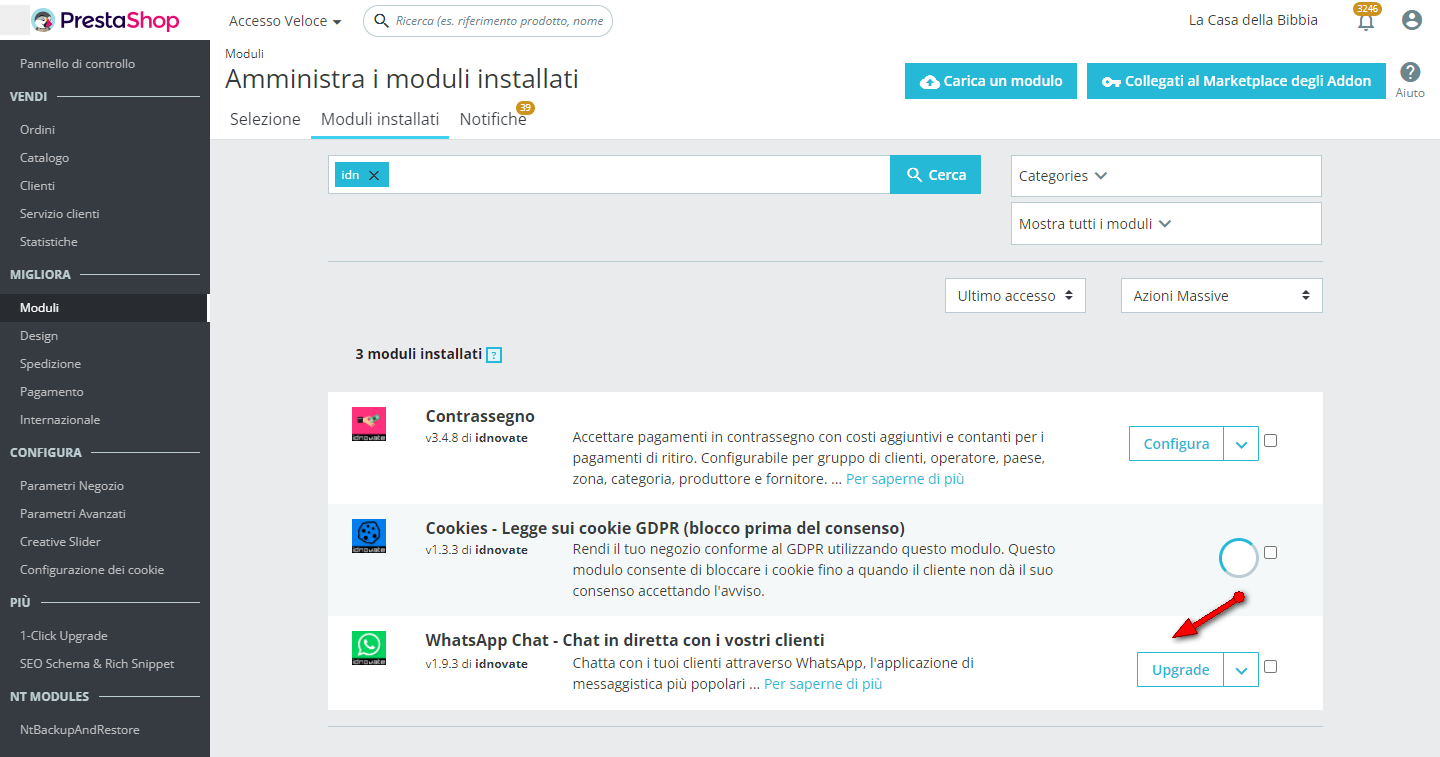Image resolution: width=1440 pixels, height=757 pixels.
Task: Switch to the Moduli installati tab
Action: click(380, 119)
